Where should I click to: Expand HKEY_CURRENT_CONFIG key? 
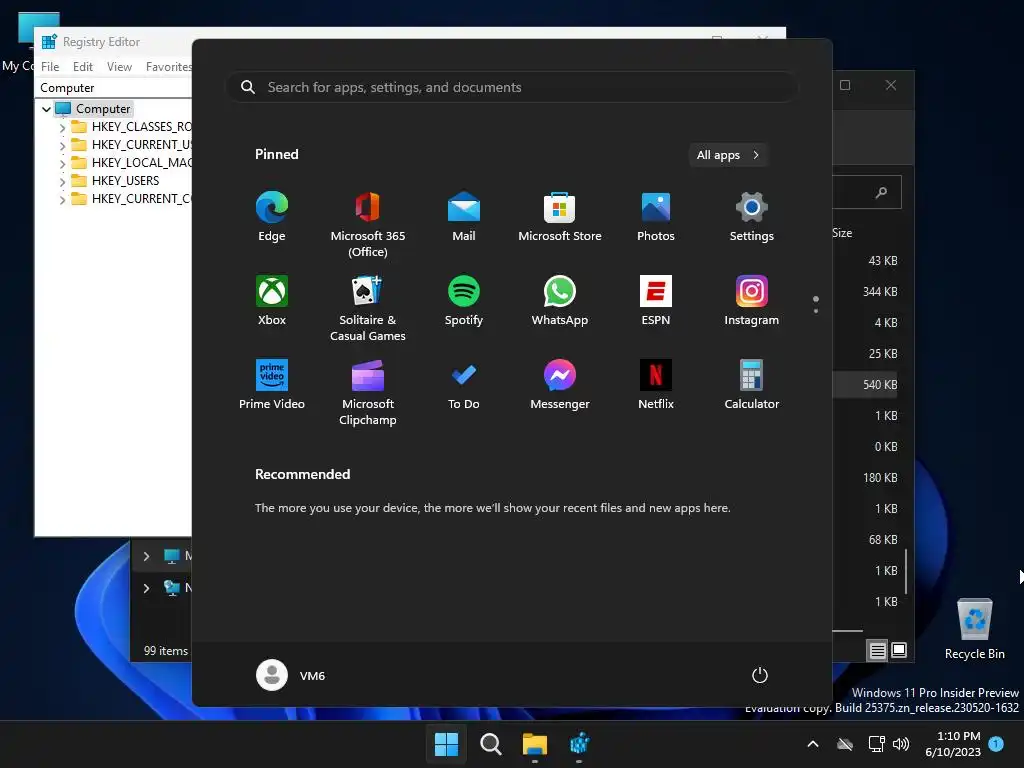62,199
